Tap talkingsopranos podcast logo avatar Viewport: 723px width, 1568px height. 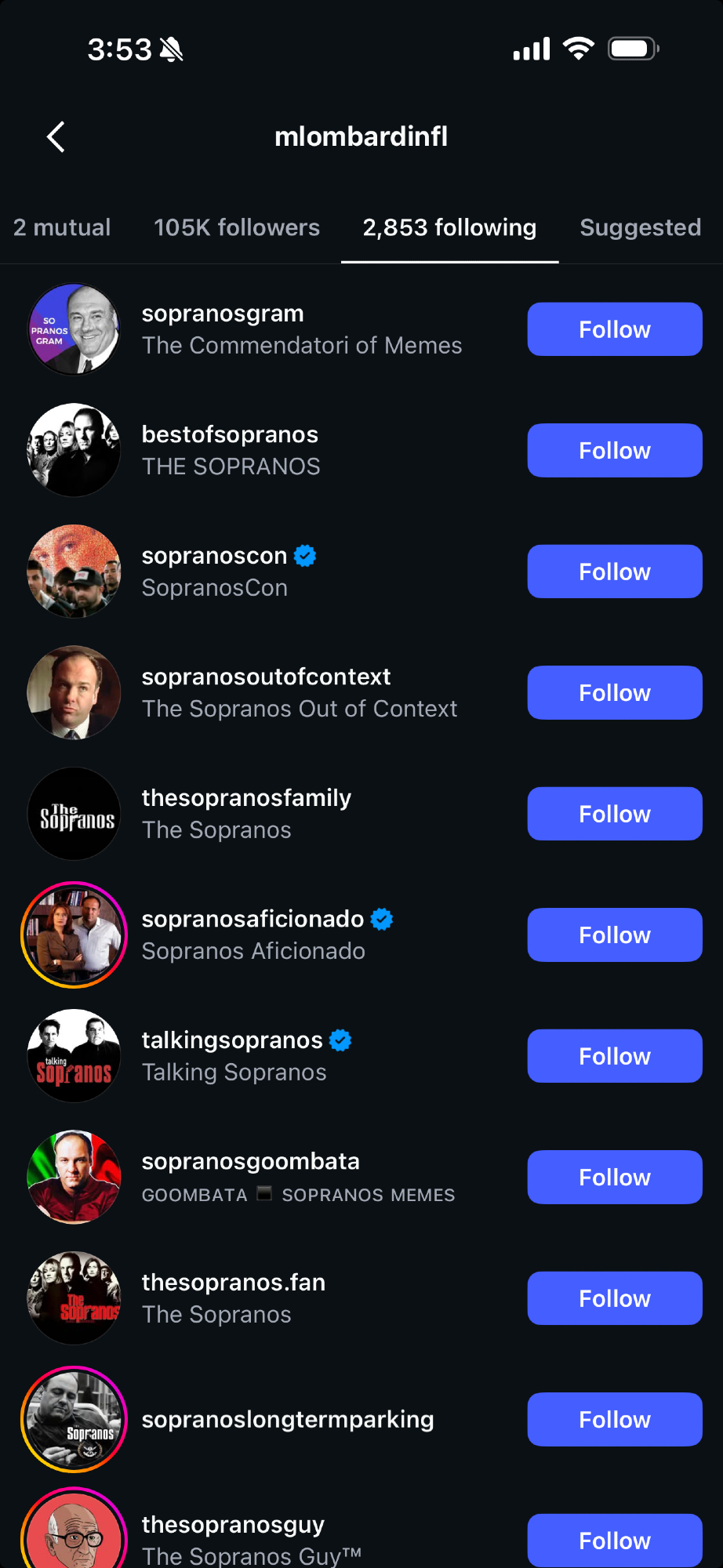[74, 1056]
